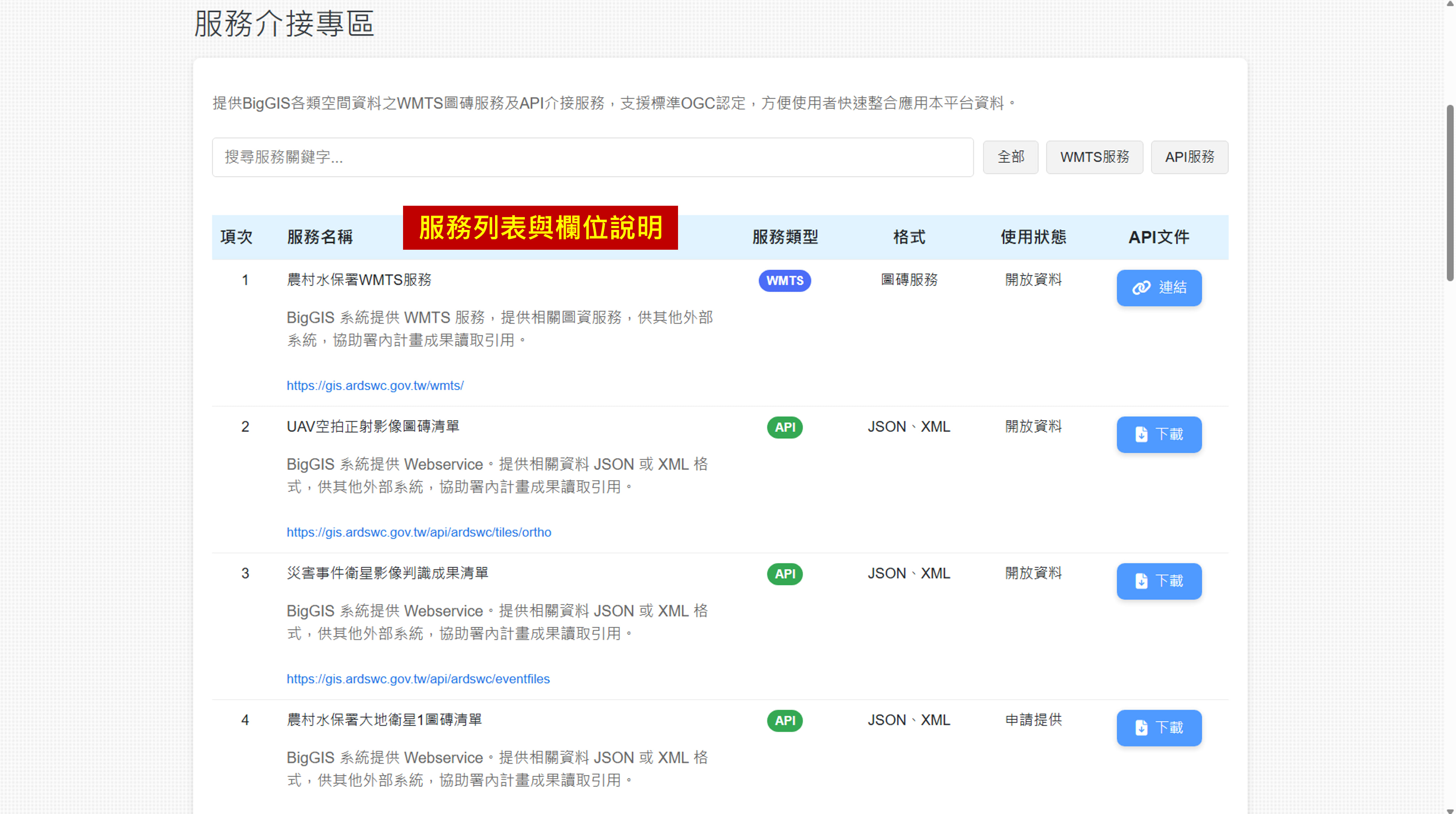Open the tiles/ortho API URL link

click(x=418, y=532)
